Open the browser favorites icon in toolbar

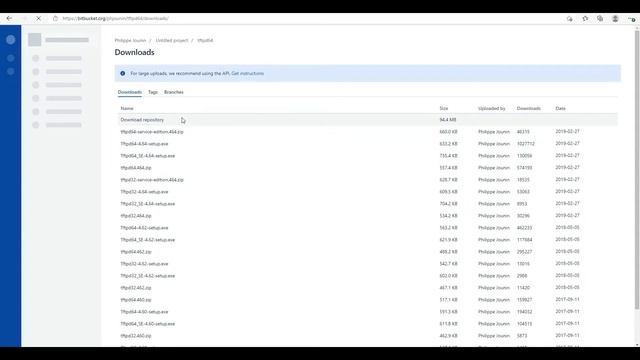click(585, 18)
